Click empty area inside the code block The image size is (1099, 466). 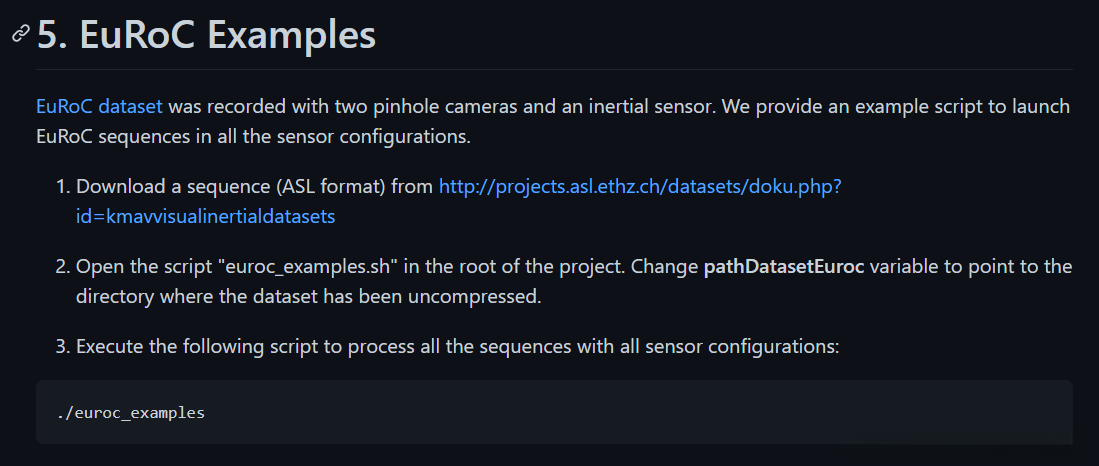tap(650, 412)
